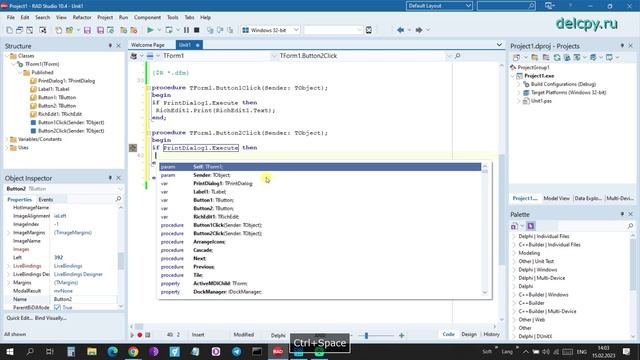Screen dimensions: 640x360
Task: Click the device preview icon after platform box
Action: (369, 30)
